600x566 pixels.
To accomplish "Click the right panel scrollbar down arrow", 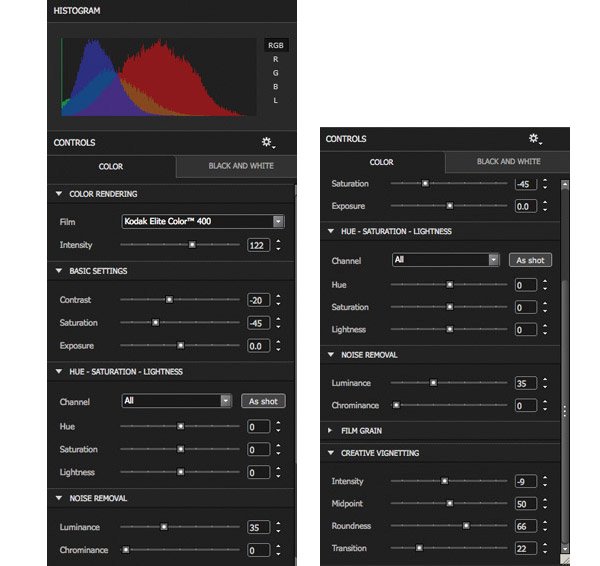I will click(565, 548).
